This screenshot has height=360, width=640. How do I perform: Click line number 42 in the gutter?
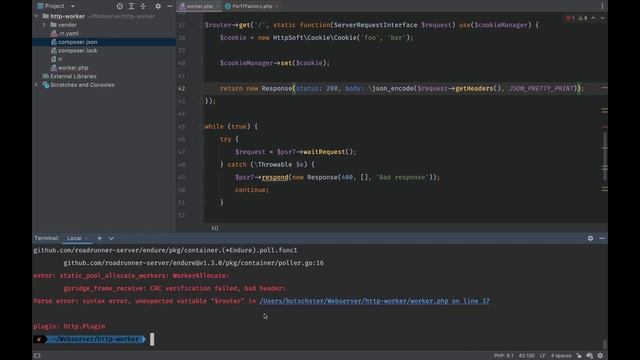click(x=182, y=88)
